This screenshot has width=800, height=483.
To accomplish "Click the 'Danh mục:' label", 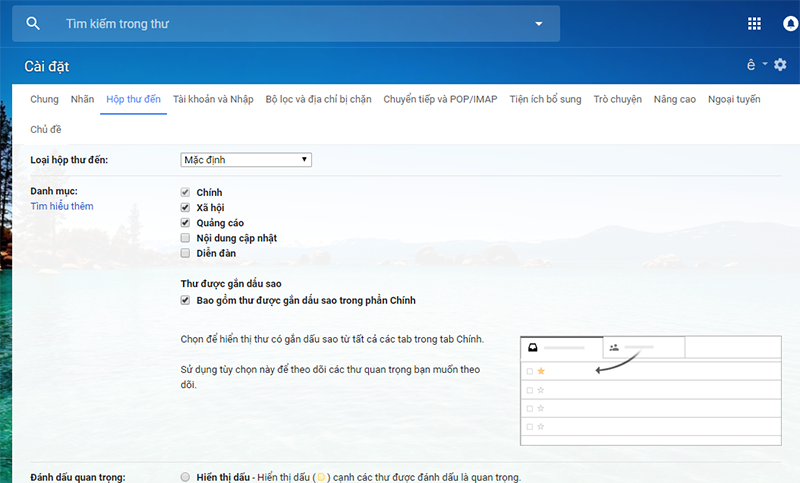I will click(54, 191).
